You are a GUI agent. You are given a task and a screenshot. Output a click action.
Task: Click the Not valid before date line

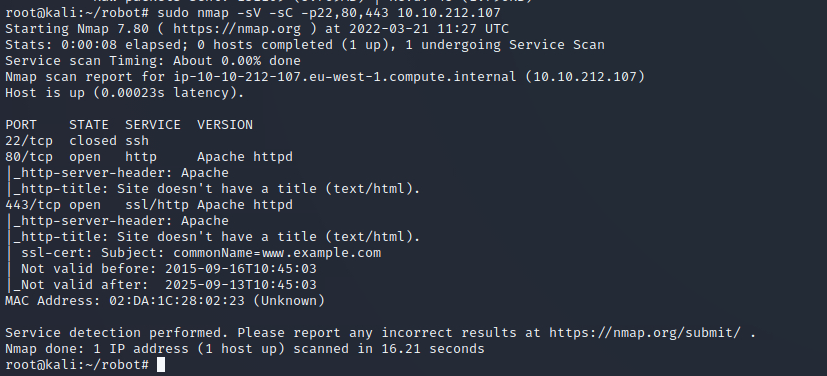click(169, 268)
